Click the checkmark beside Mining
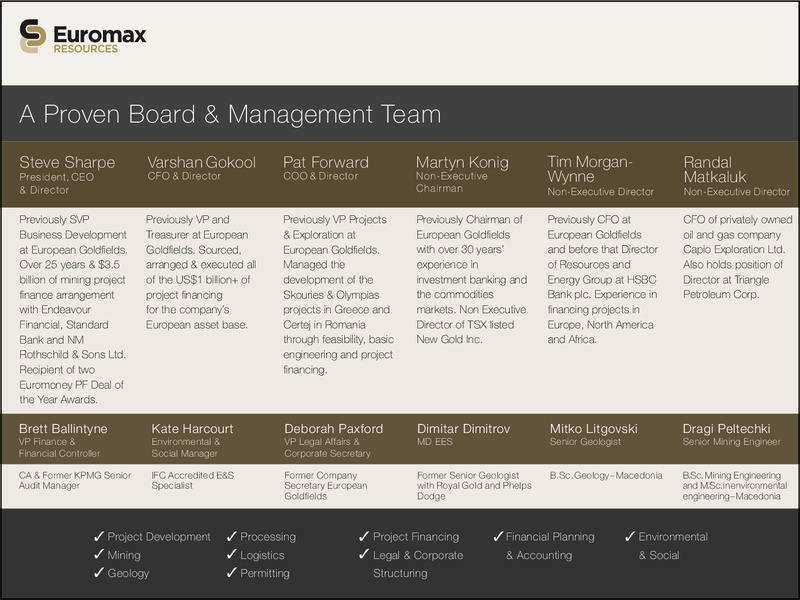Image resolution: width=800 pixels, height=600 pixels. [x=99, y=555]
